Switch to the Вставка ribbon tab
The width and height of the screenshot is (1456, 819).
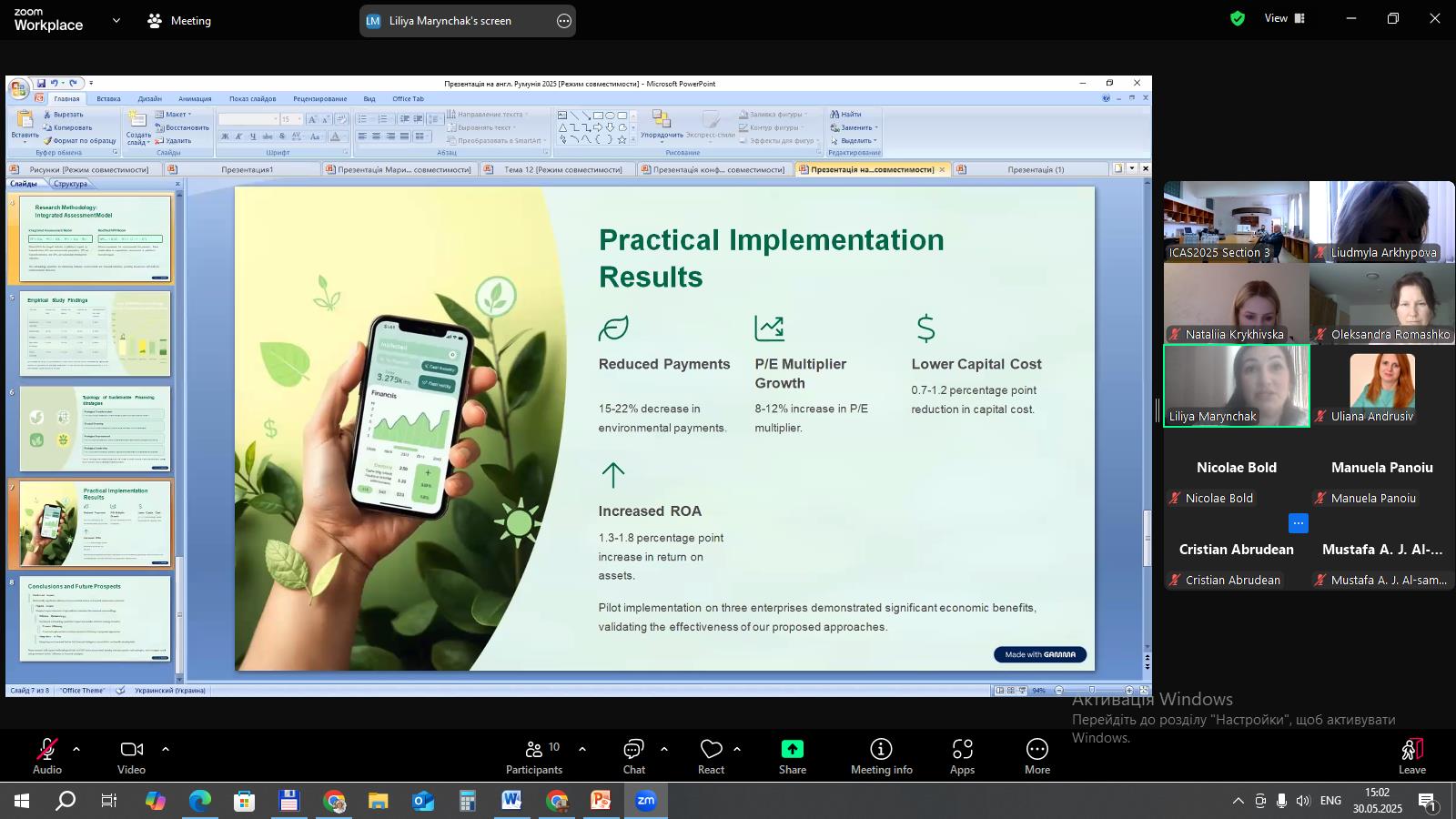click(x=108, y=98)
